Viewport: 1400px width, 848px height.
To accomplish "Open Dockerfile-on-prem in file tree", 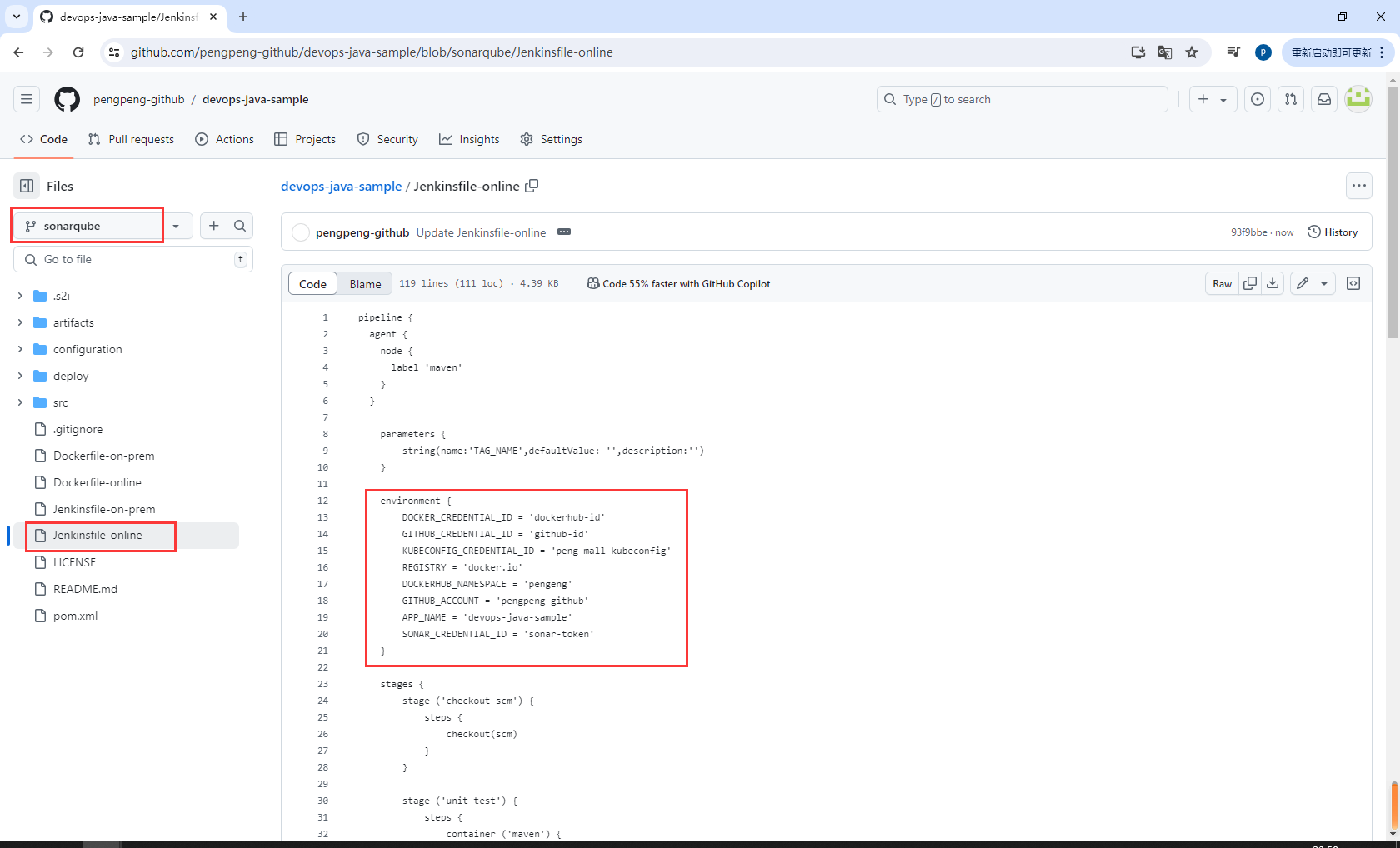I will (x=104, y=456).
